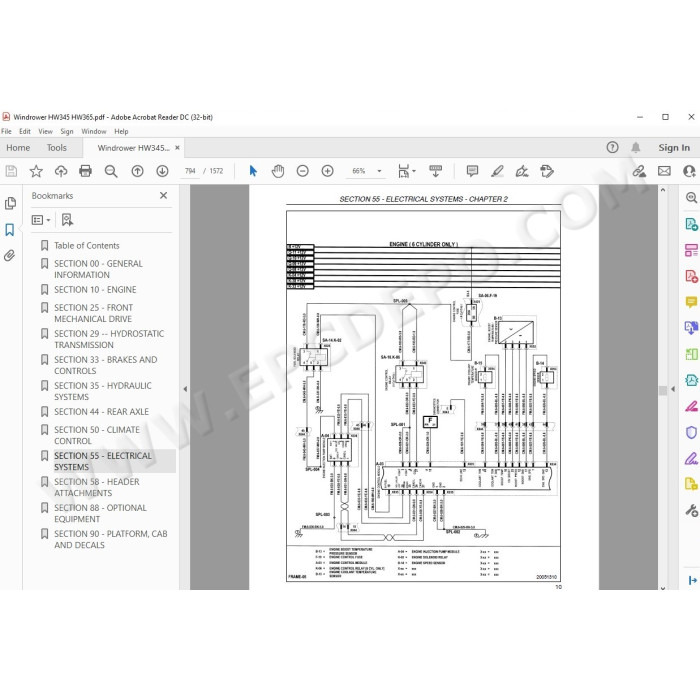This screenshot has height=700, width=700.
Task: Open SECTION 88 - OPTIONAL EQUIPMENT bookmark
Action: click(x=100, y=513)
